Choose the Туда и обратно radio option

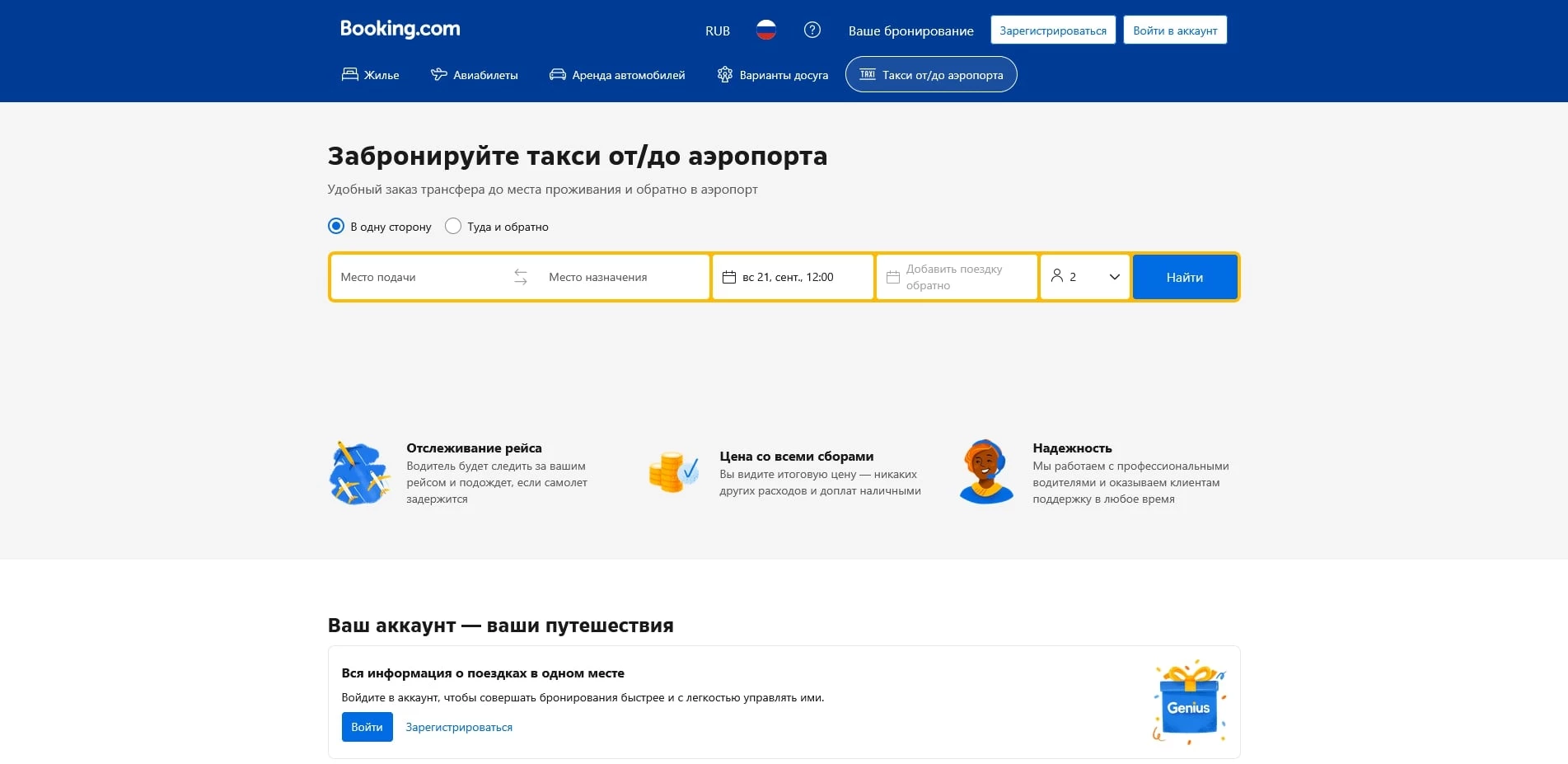(x=452, y=226)
